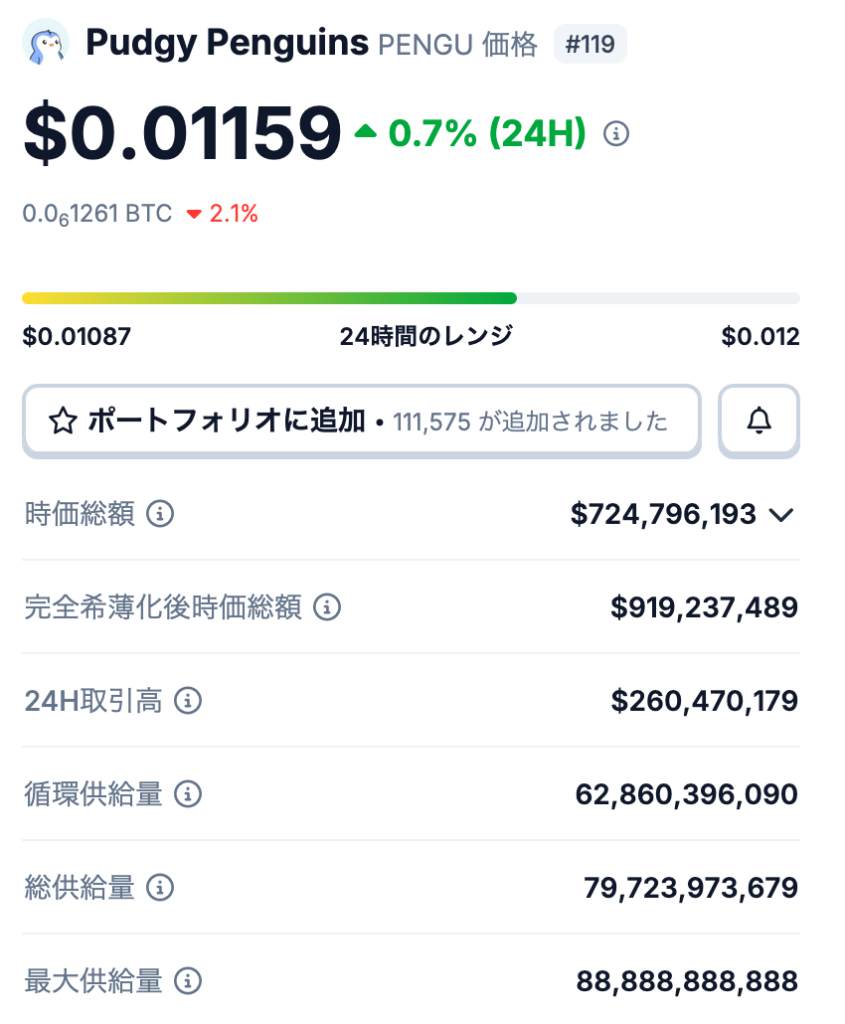Screen dimensions: 845x1024
Task: Click the 0.0₆1261 BTC price
Action: pos(97,212)
